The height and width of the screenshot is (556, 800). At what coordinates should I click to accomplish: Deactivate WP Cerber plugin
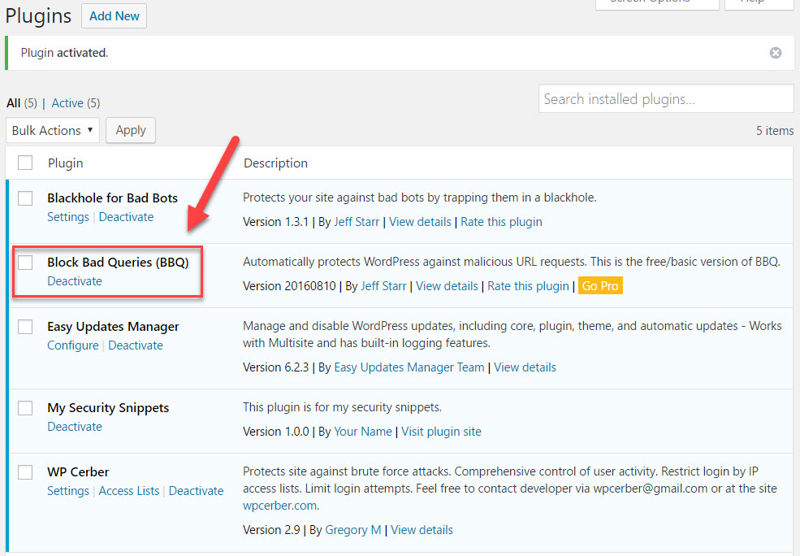pyautogui.click(x=196, y=491)
